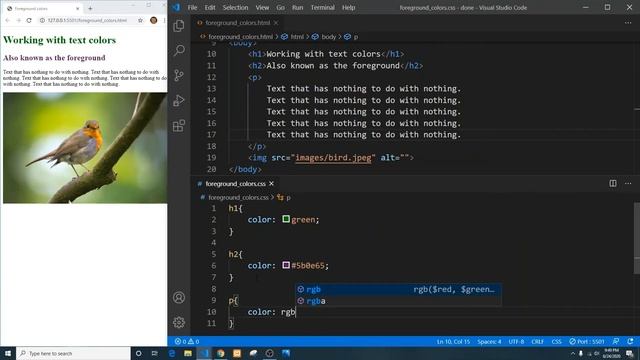Click the Split Editor icon in CSS group
Viewport: 640px width, 360px height.
[x=613, y=183]
